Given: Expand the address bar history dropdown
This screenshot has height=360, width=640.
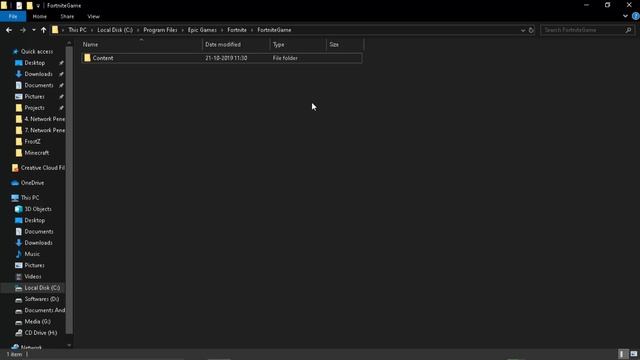Looking at the screenshot, I should click(523, 30).
